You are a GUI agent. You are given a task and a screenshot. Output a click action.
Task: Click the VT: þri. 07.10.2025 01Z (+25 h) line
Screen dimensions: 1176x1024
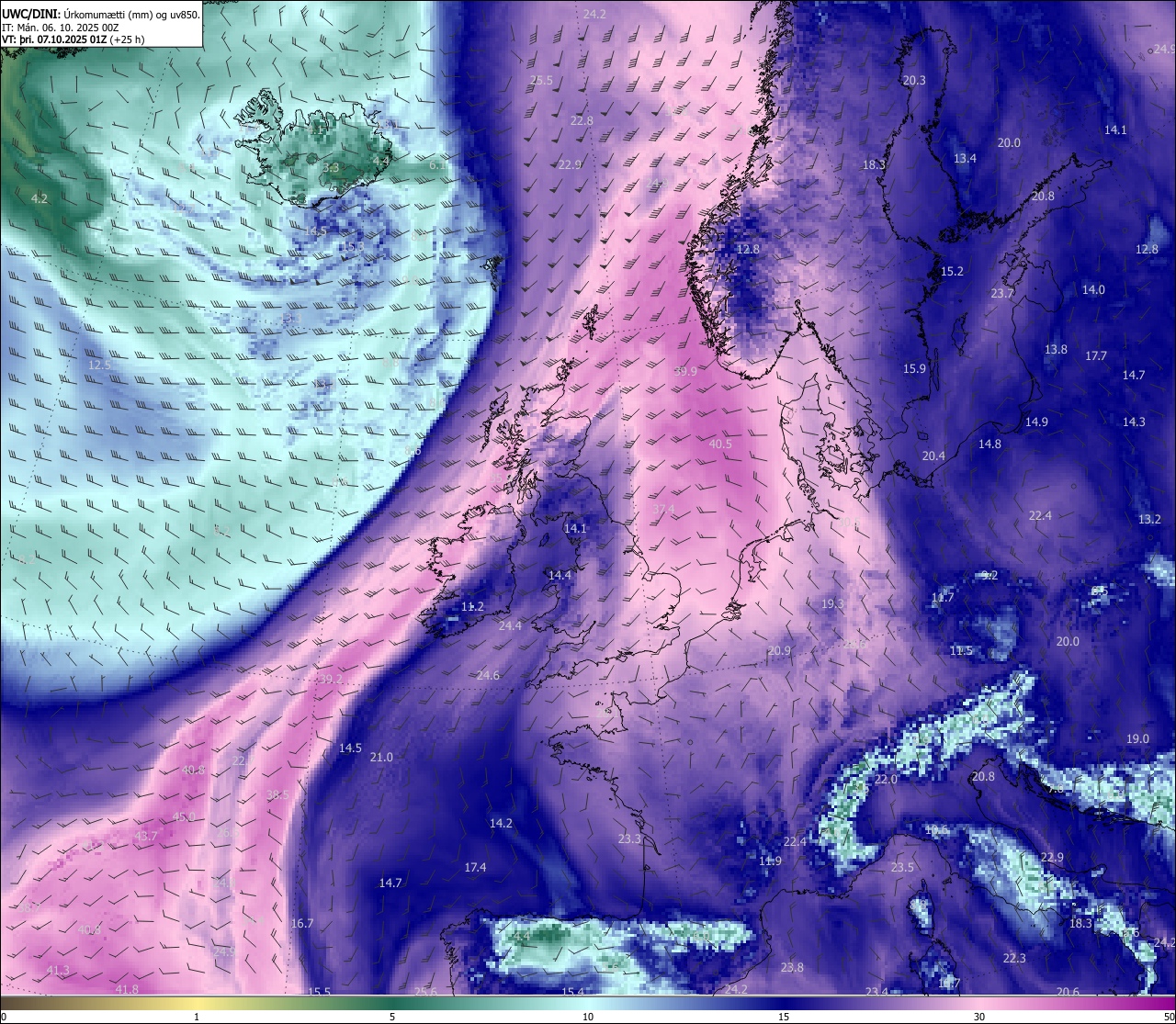click(73, 39)
